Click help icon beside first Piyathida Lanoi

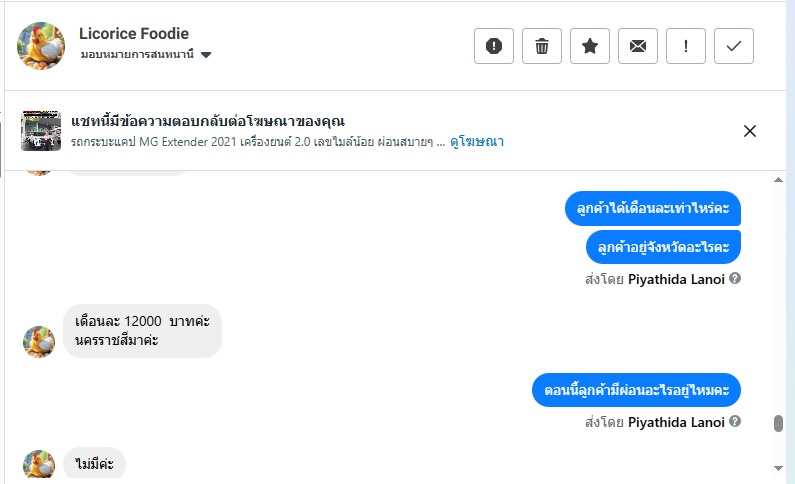(x=736, y=279)
